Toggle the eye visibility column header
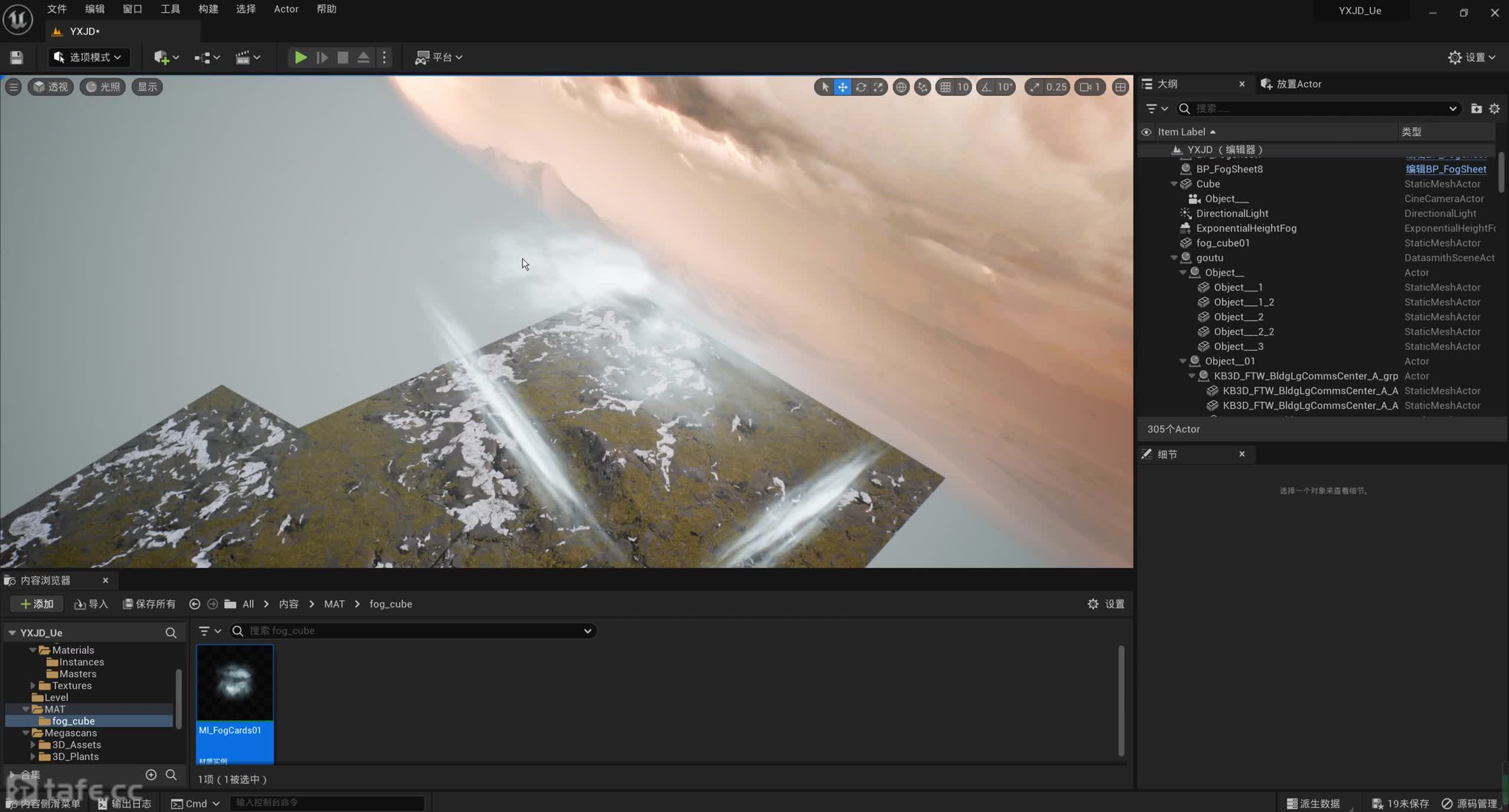 pyautogui.click(x=1146, y=132)
